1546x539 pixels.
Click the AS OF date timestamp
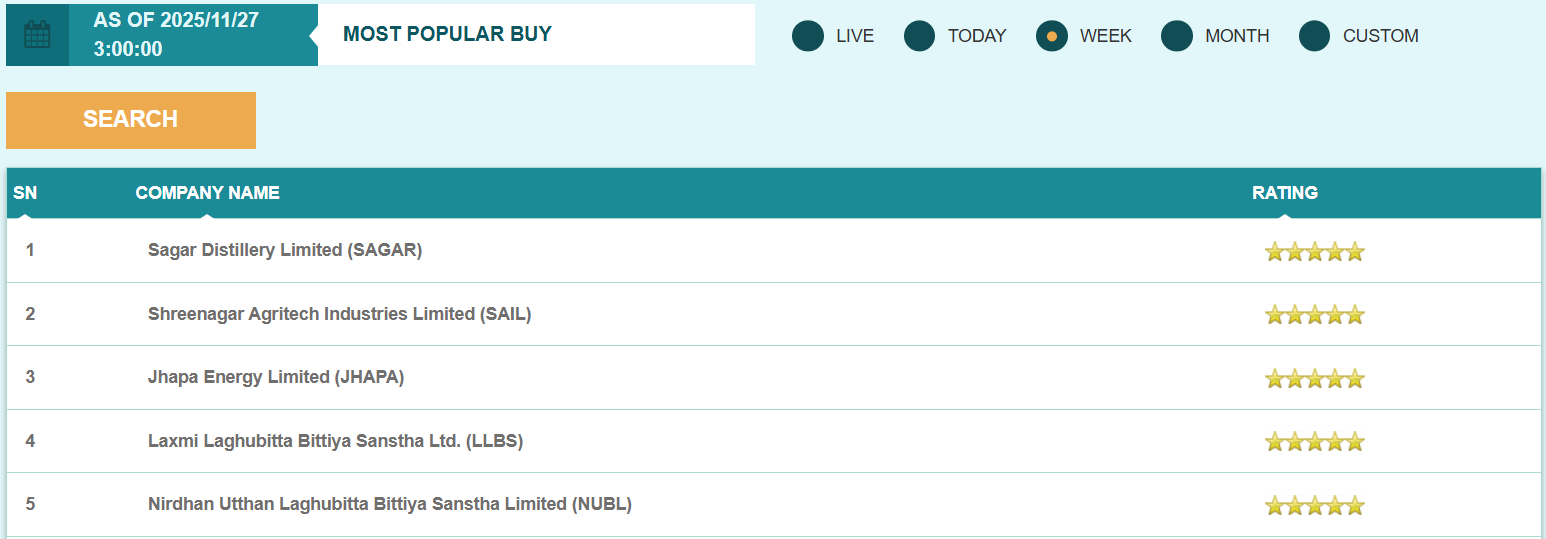176,34
